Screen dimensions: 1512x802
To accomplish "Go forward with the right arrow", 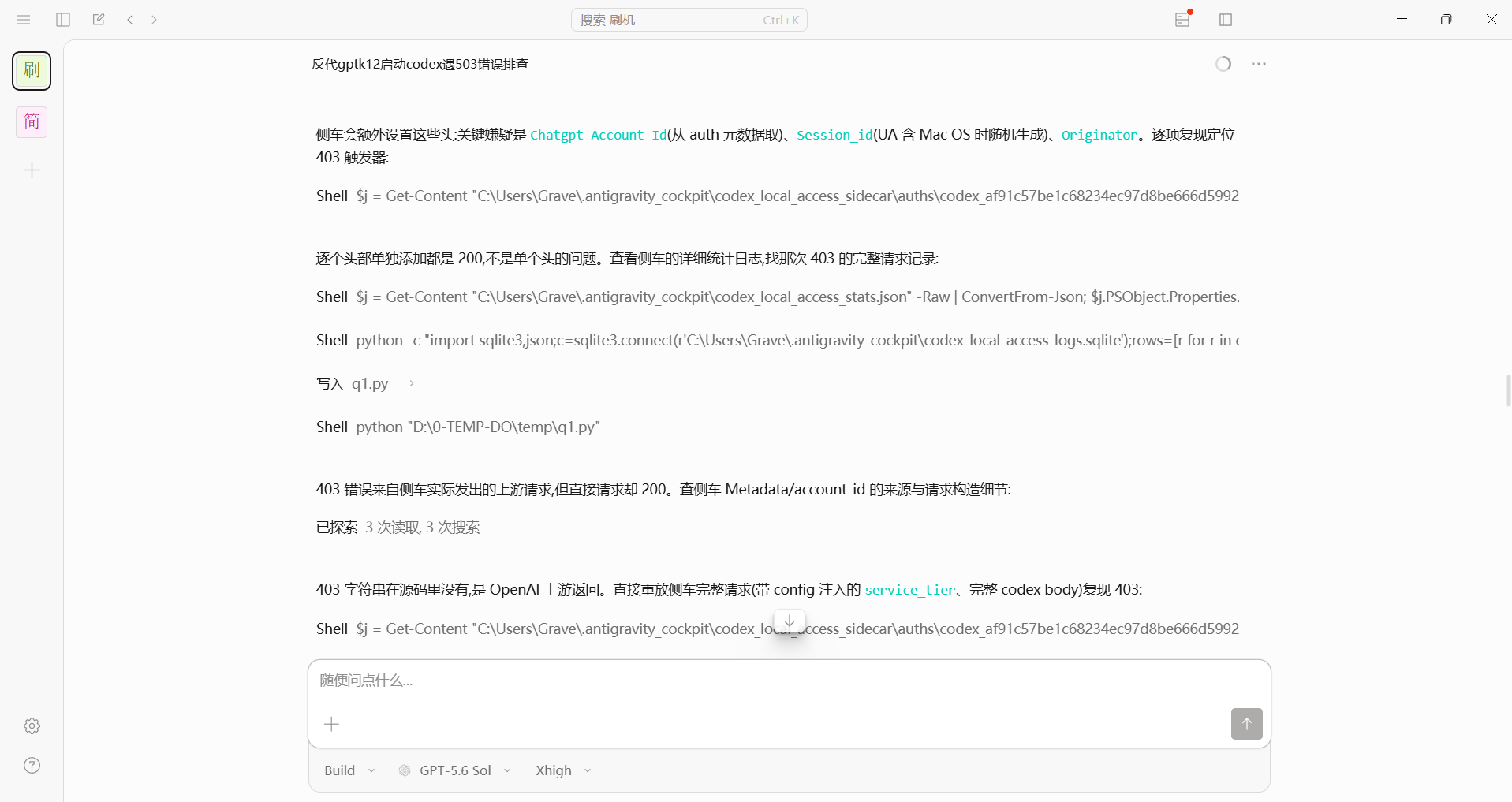I will click(155, 20).
